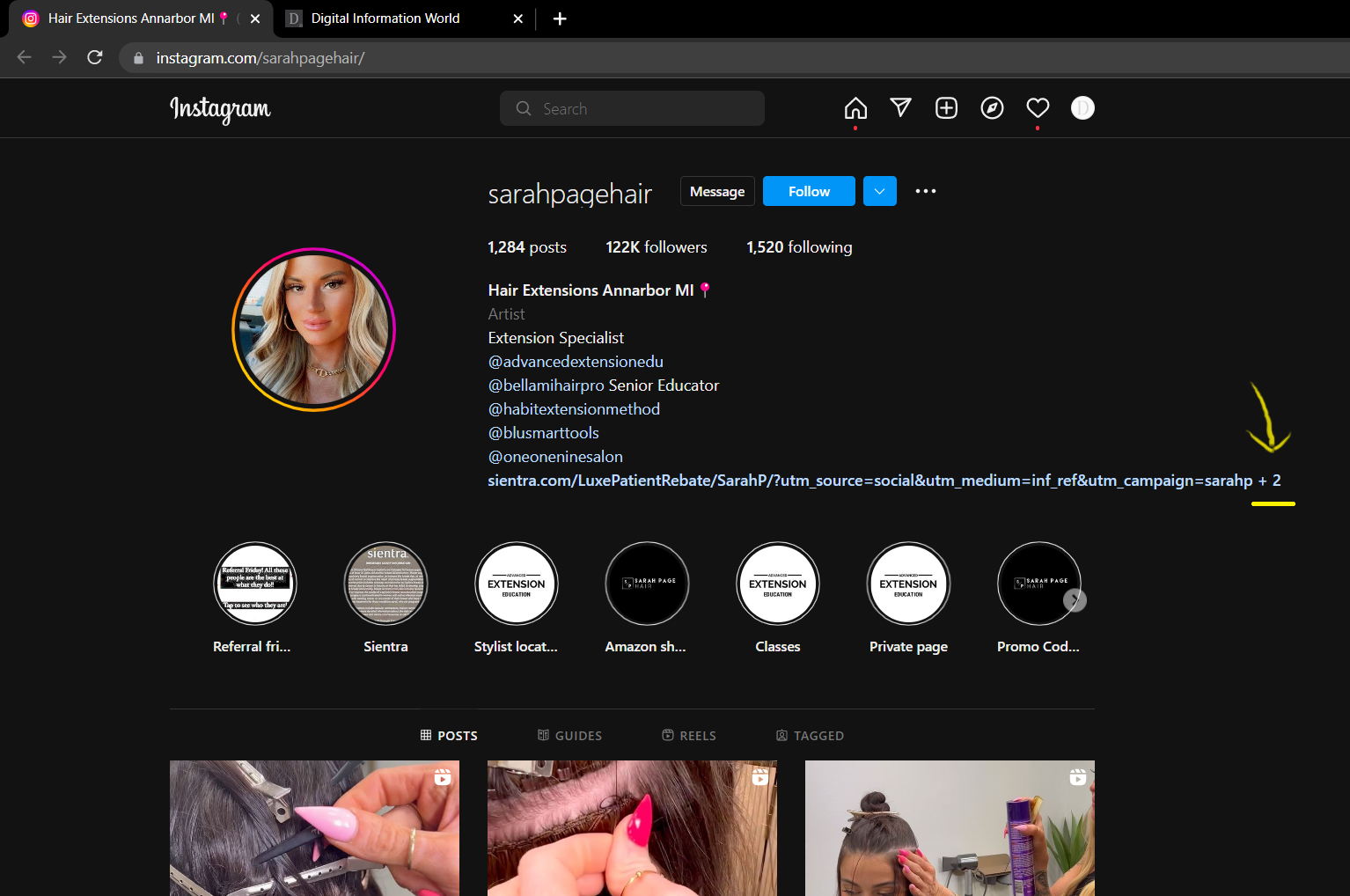This screenshot has width=1350, height=896.
Task: Open the three-dot profile options menu
Action: (926, 191)
